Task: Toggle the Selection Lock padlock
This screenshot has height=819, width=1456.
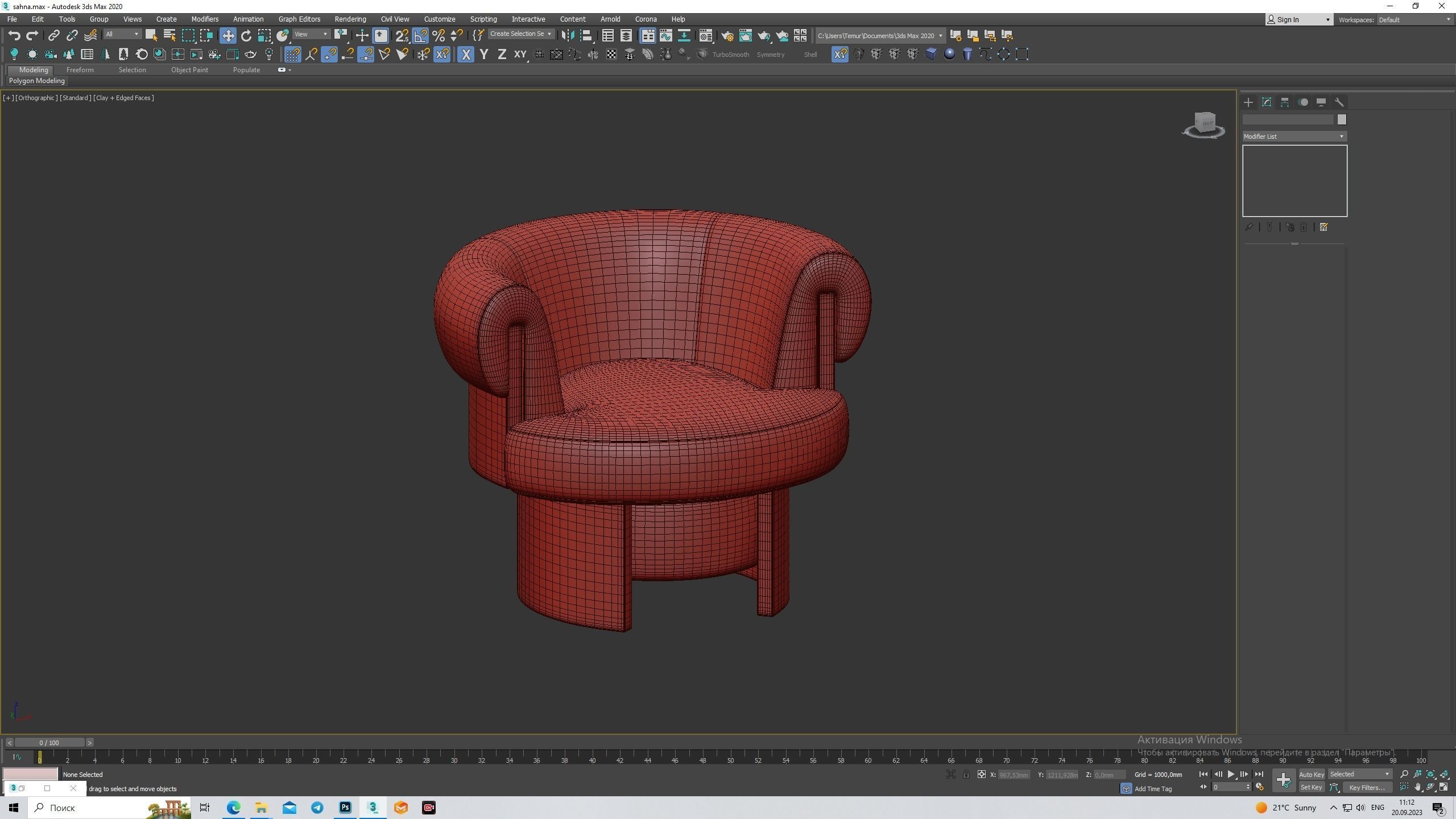Action: pos(966,775)
